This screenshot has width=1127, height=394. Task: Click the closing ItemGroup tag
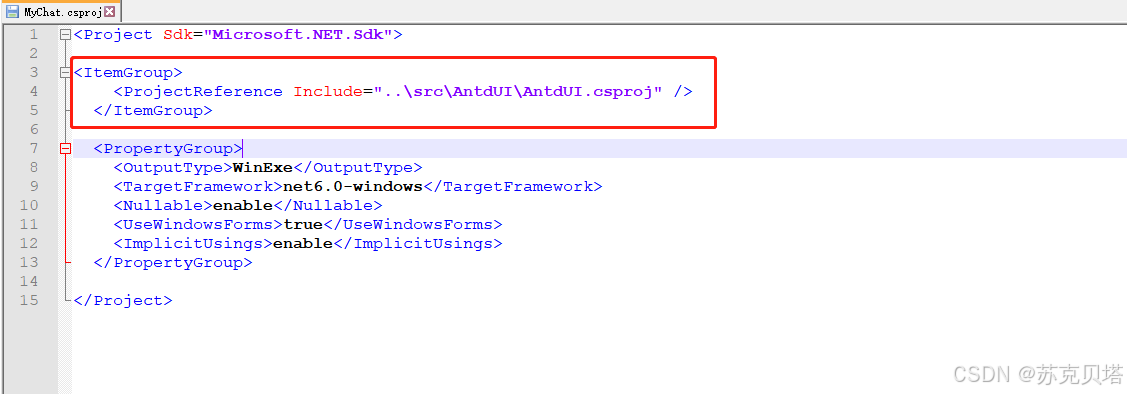(x=153, y=111)
